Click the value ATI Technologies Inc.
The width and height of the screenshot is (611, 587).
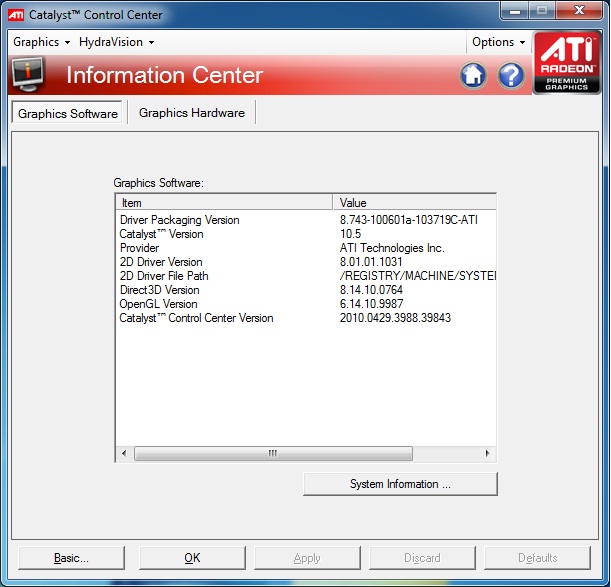click(x=392, y=248)
